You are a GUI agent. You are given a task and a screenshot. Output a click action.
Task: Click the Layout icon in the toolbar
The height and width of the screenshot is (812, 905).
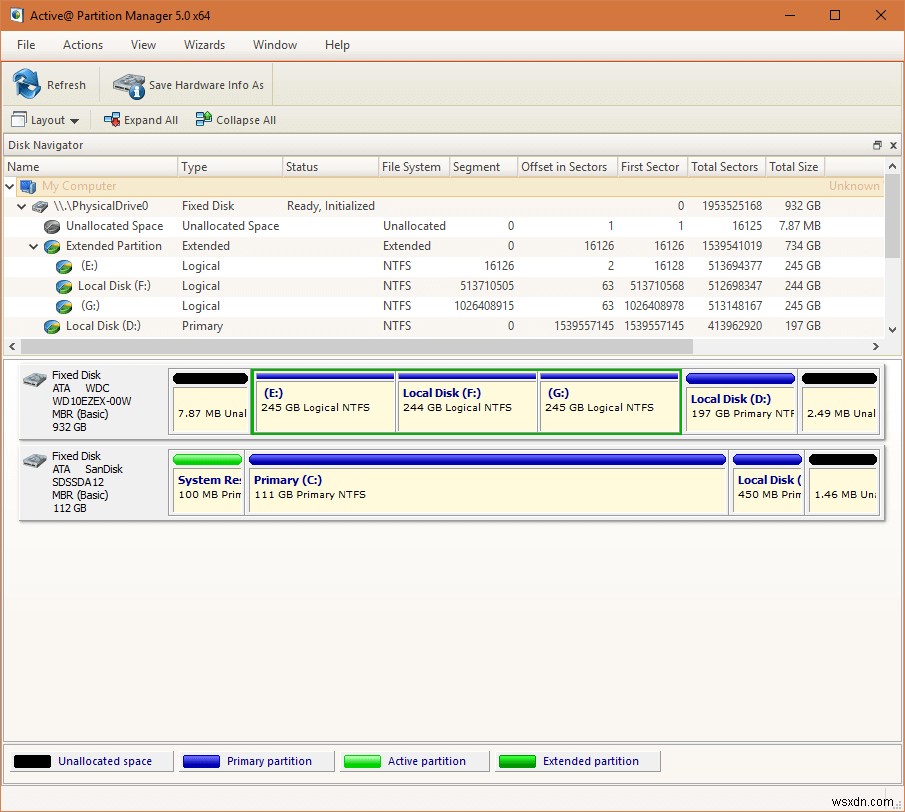tap(17, 119)
